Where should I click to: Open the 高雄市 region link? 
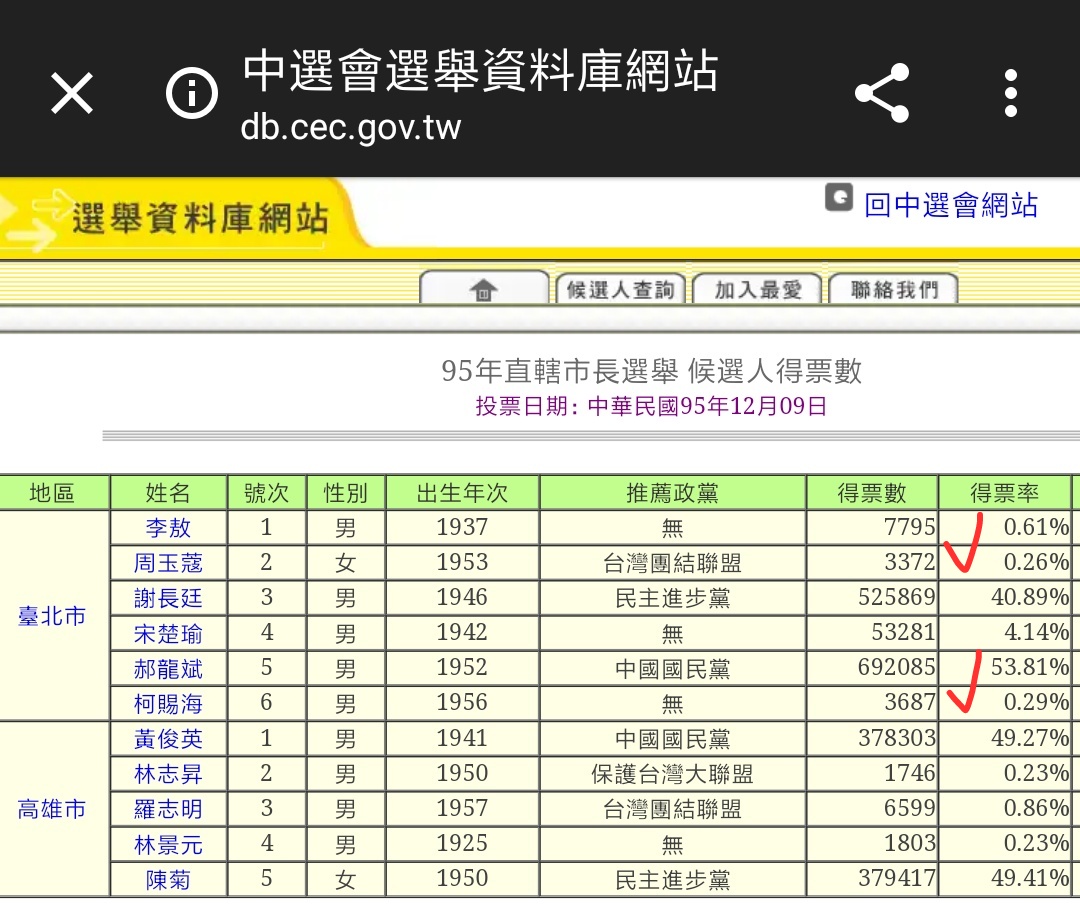(x=52, y=809)
